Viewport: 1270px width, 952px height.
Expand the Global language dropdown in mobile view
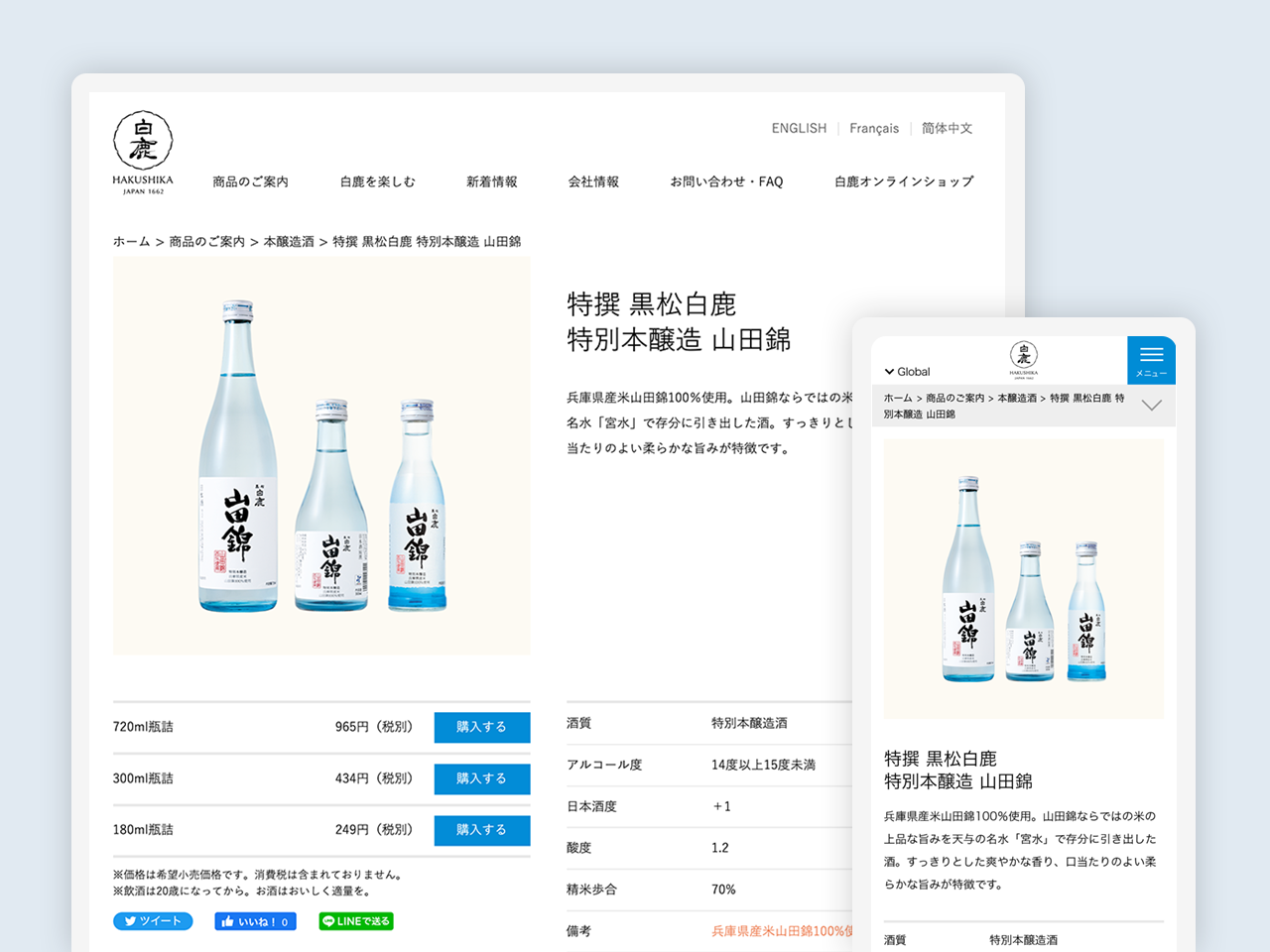pyautogui.click(x=907, y=372)
